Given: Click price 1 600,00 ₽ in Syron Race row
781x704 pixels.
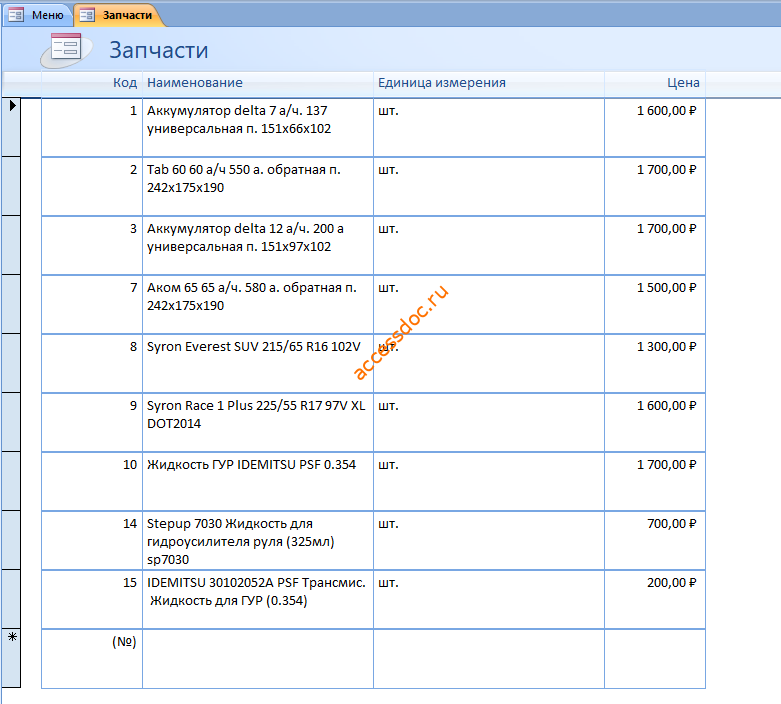Looking at the screenshot, I should click(655, 422).
